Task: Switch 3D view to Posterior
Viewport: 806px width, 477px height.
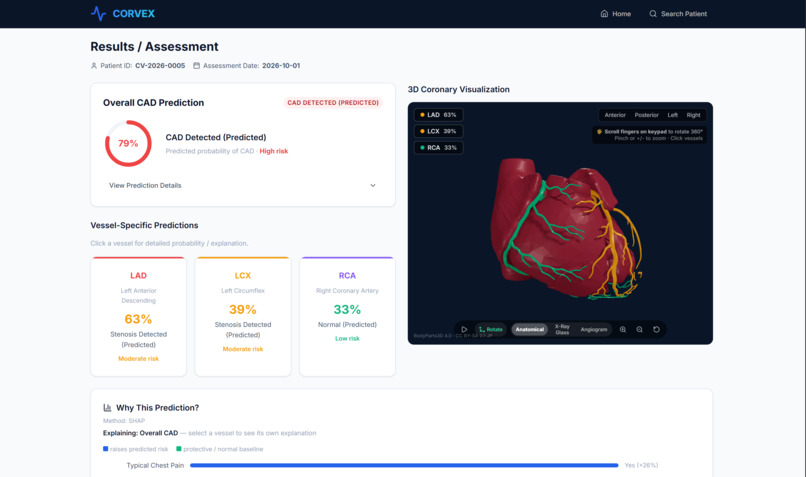Action: [646, 115]
